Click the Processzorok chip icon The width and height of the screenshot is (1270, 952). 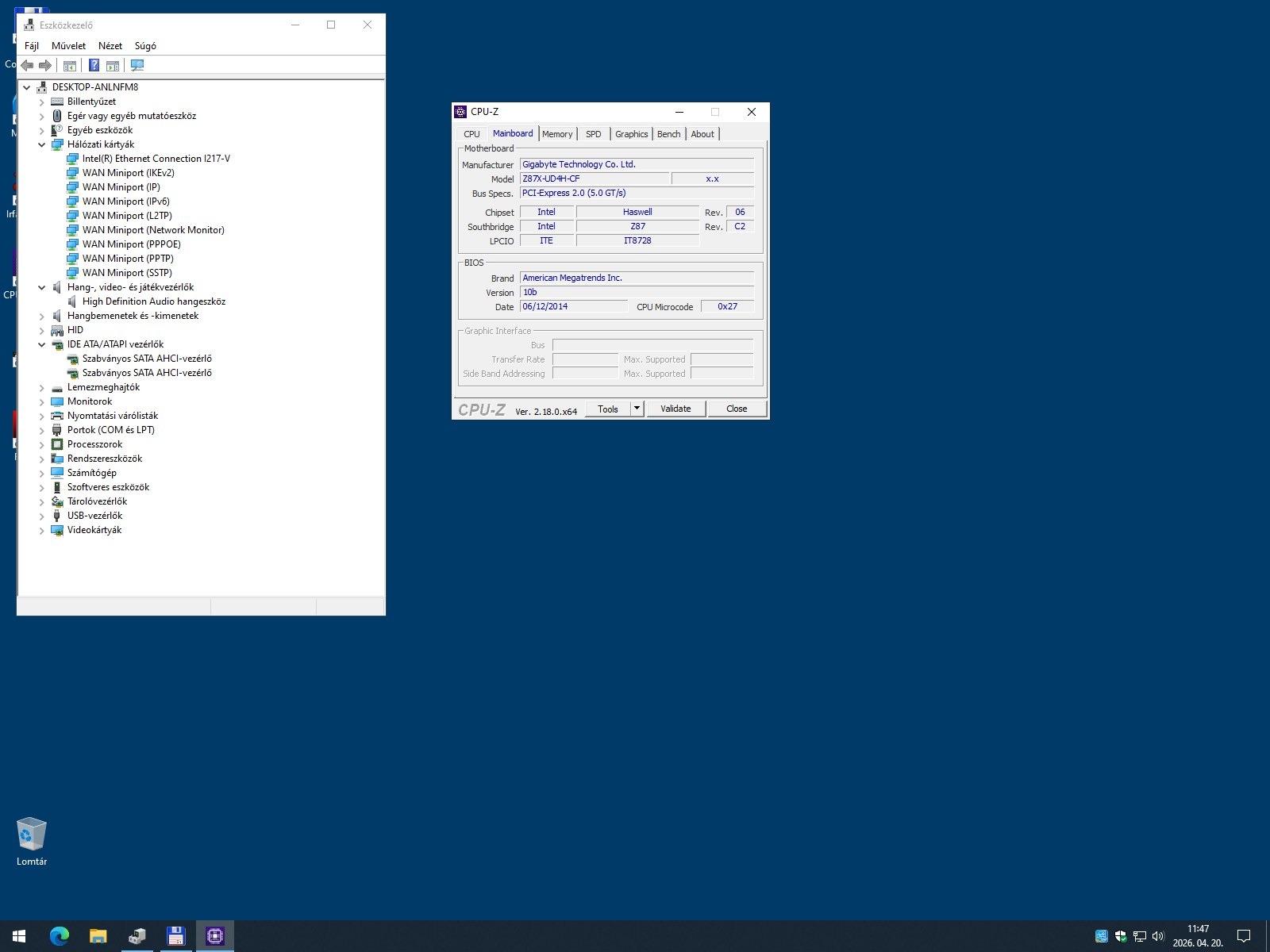[57, 444]
